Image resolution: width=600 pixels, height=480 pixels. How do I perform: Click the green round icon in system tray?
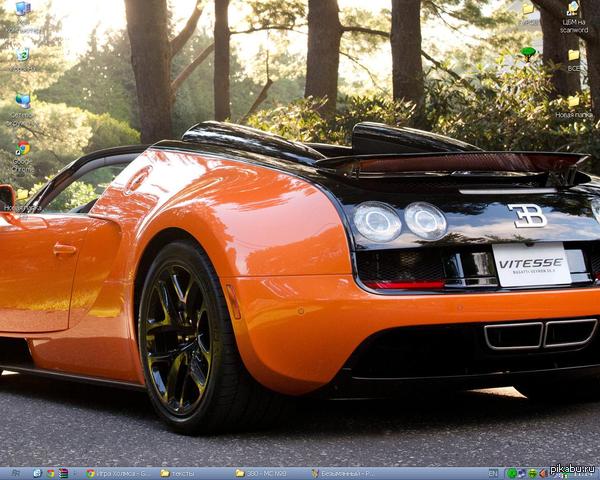pyautogui.click(x=511, y=473)
